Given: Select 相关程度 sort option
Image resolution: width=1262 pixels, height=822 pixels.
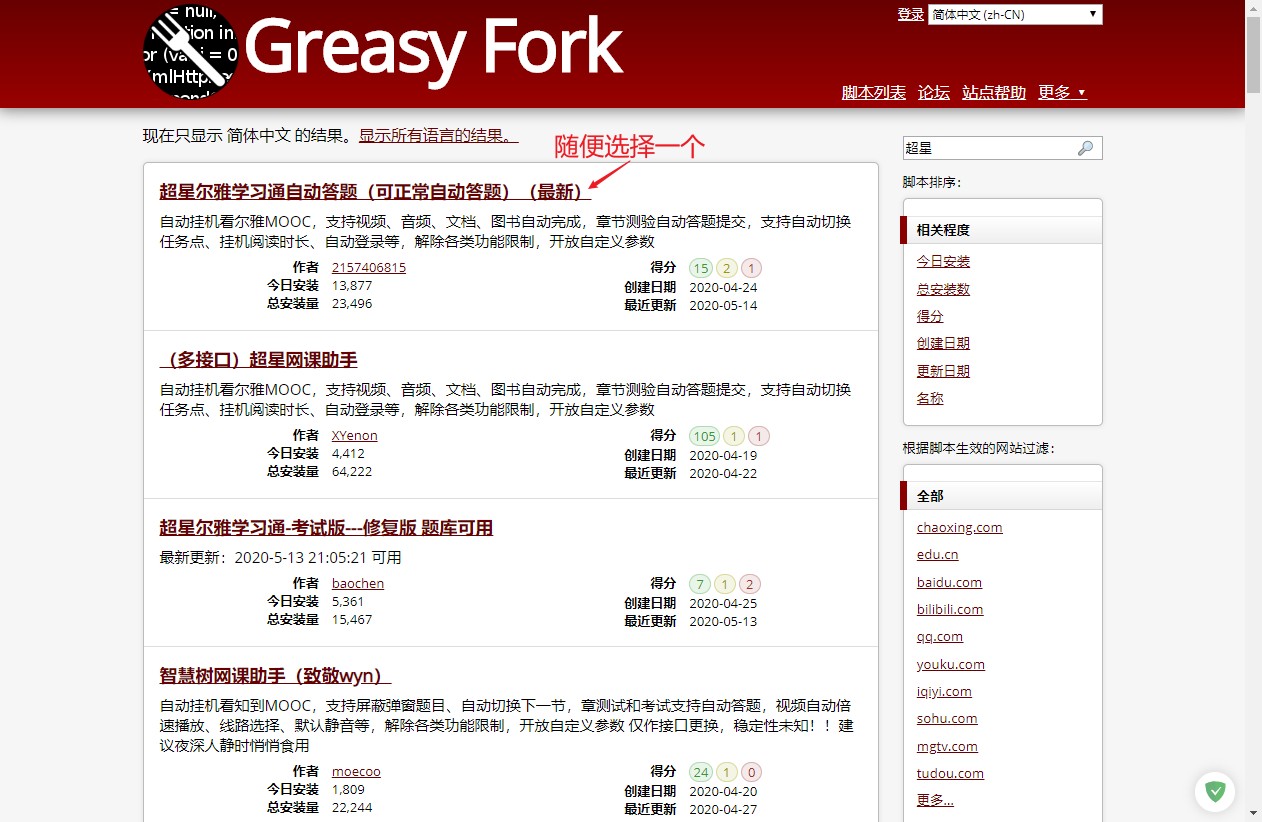Looking at the screenshot, I should pyautogui.click(x=1003, y=230).
